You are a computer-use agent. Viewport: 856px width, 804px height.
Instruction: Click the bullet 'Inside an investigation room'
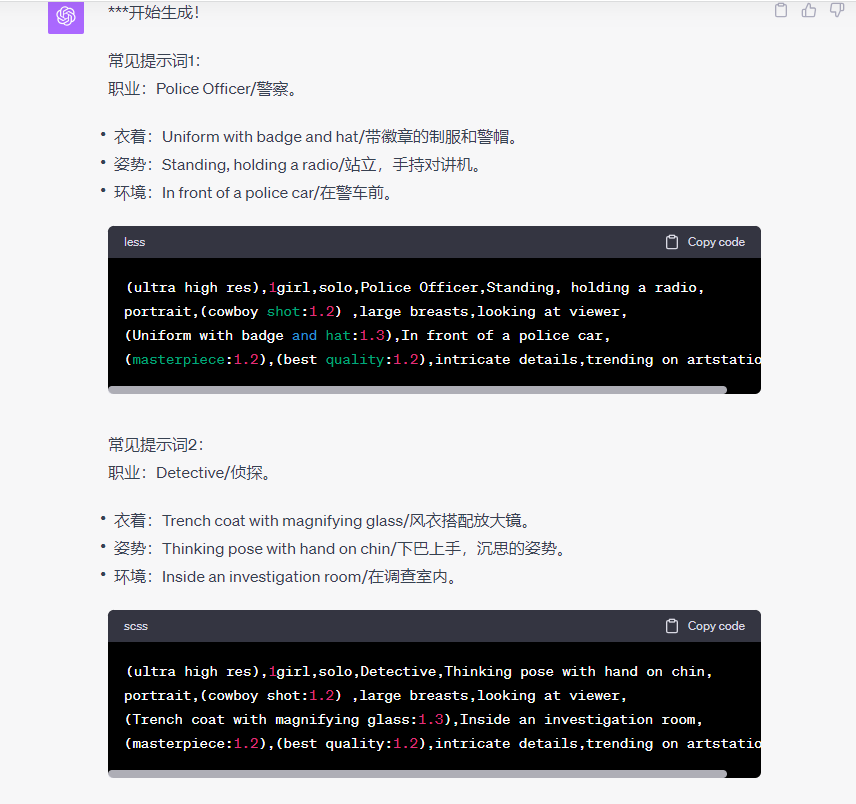coord(286,577)
